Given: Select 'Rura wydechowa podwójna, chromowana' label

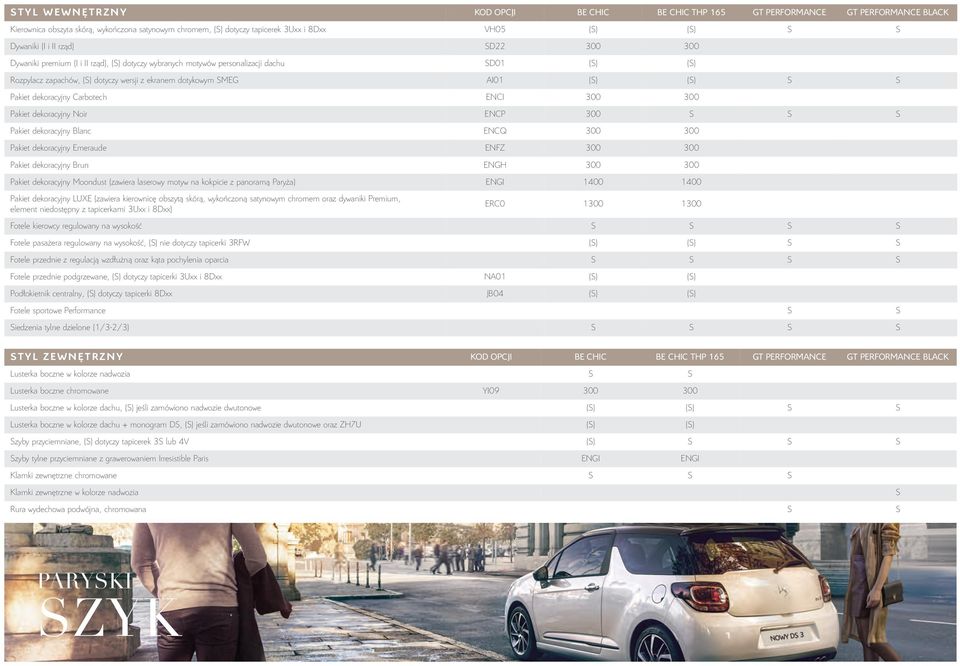Looking at the screenshot, I should pos(78,509).
